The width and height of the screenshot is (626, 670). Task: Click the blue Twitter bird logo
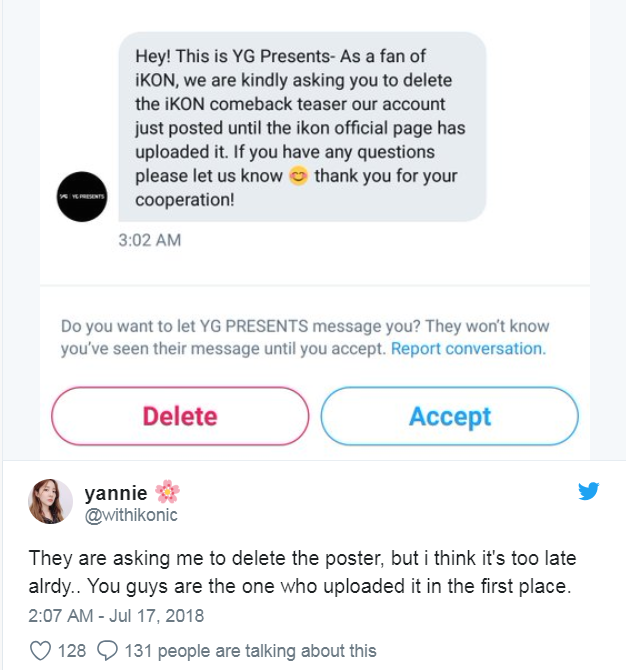pyautogui.click(x=588, y=491)
